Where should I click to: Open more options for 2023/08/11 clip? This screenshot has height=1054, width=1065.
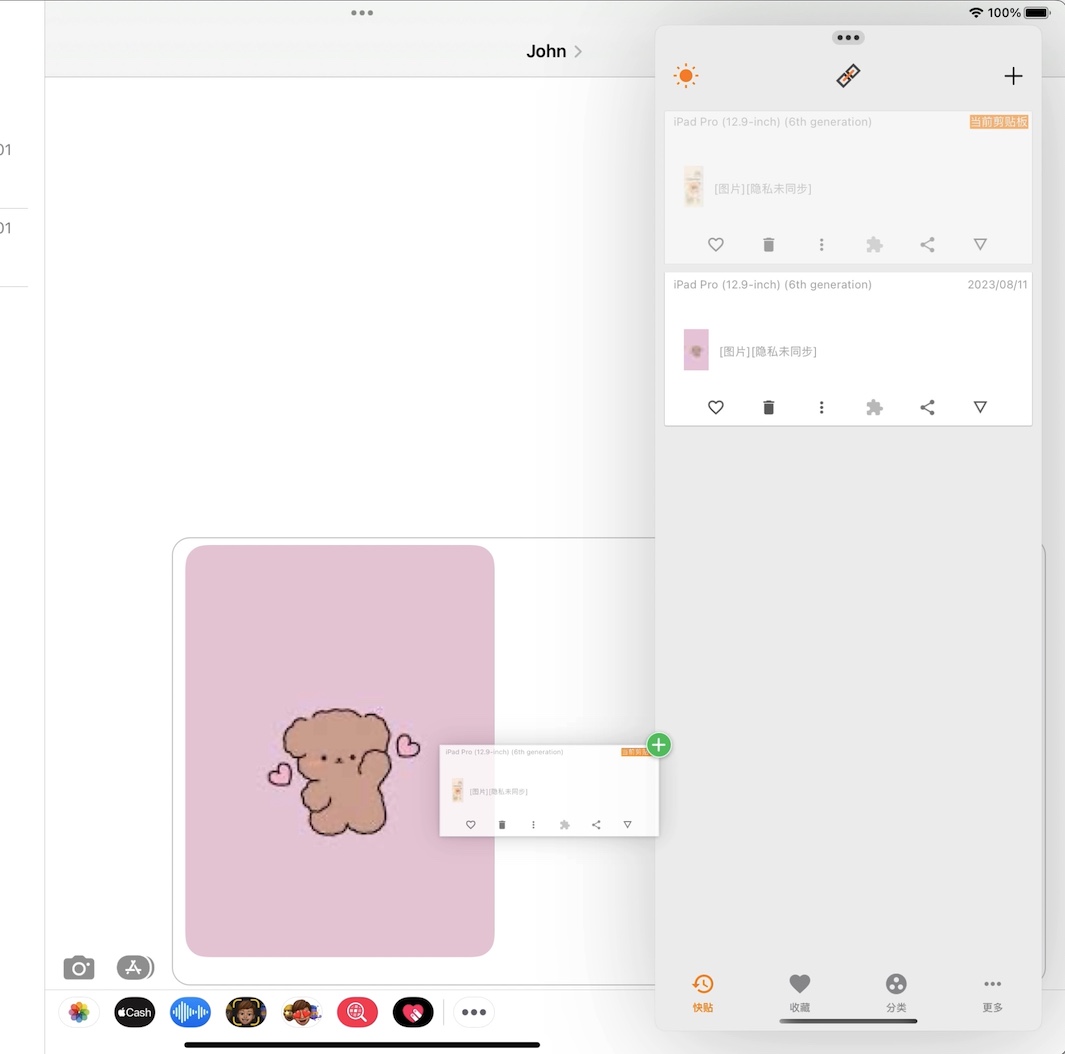[822, 408]
